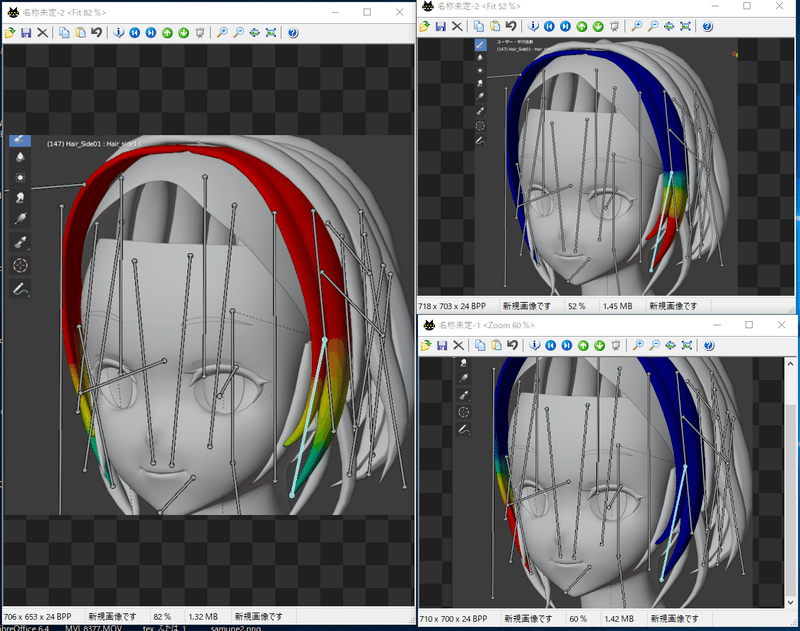The image size is (800, 631).
Task: Click fullscreen icon in Fit 52% window
Action: click(686, 27)
